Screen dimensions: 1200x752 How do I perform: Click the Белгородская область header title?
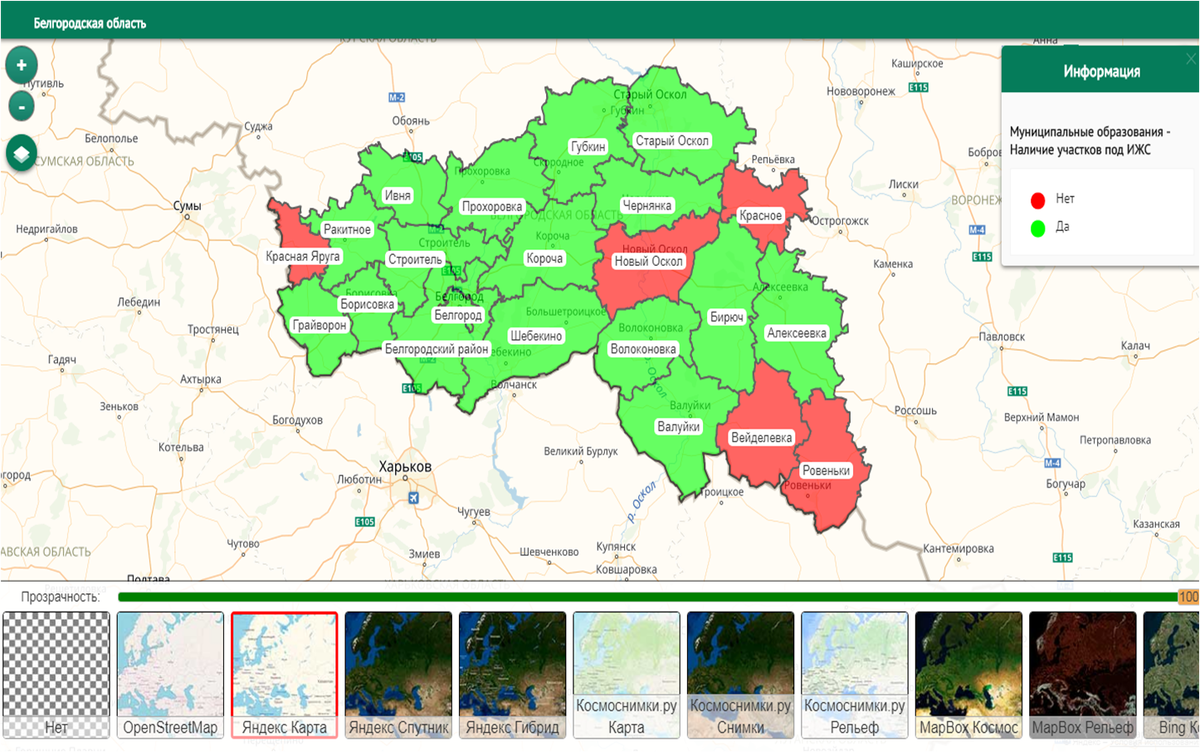[90, 22]
